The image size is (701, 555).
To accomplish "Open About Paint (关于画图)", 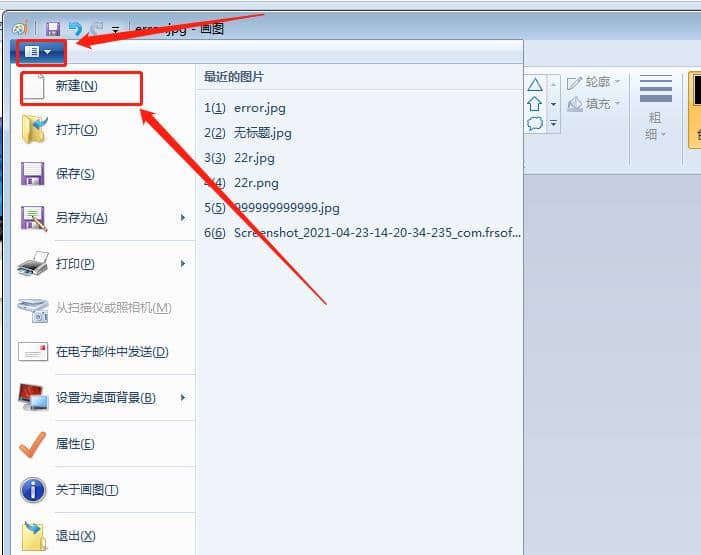I will coord(105,490).
